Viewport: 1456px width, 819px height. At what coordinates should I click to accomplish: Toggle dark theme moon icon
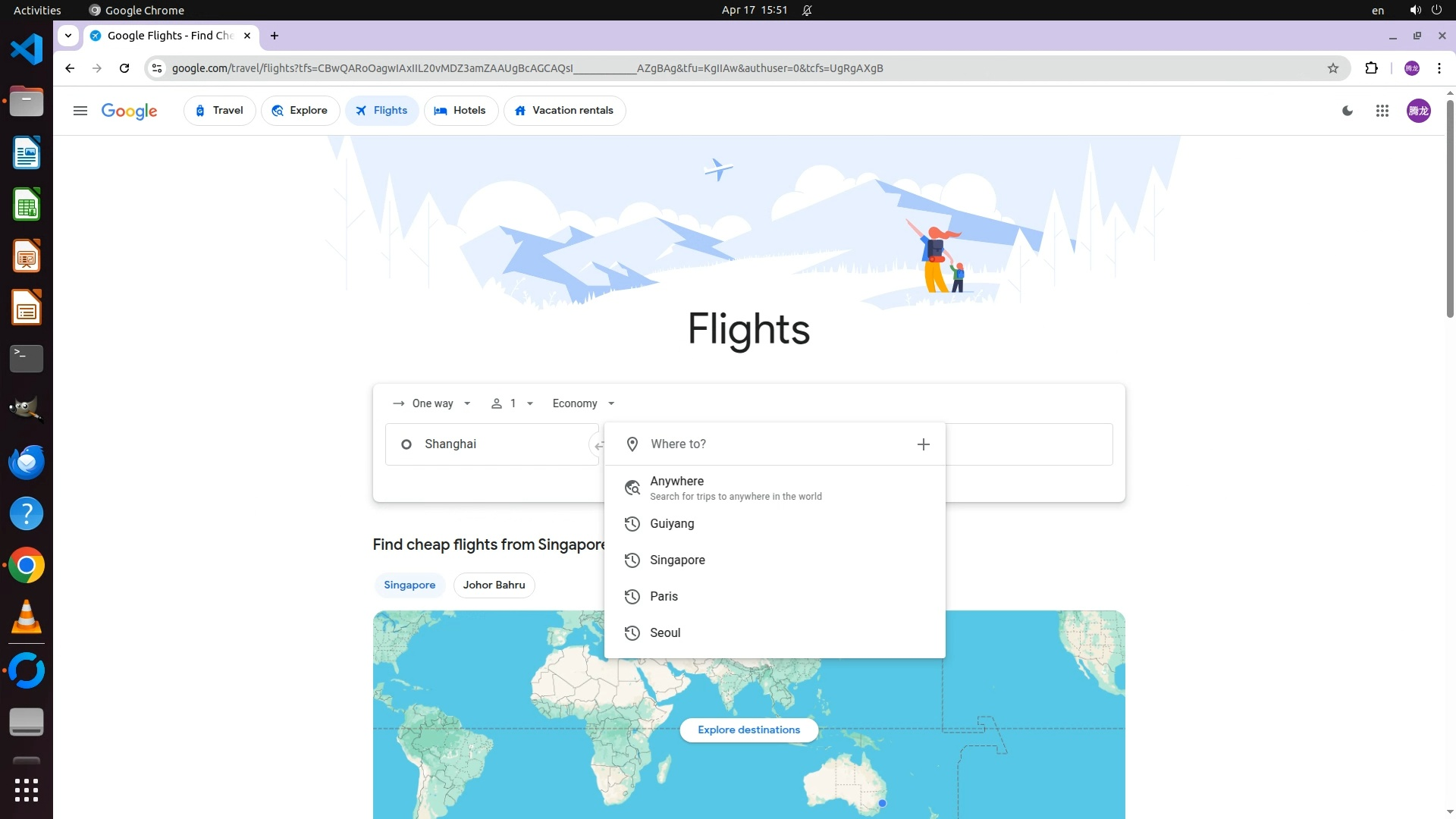(x=1347, y=111)
